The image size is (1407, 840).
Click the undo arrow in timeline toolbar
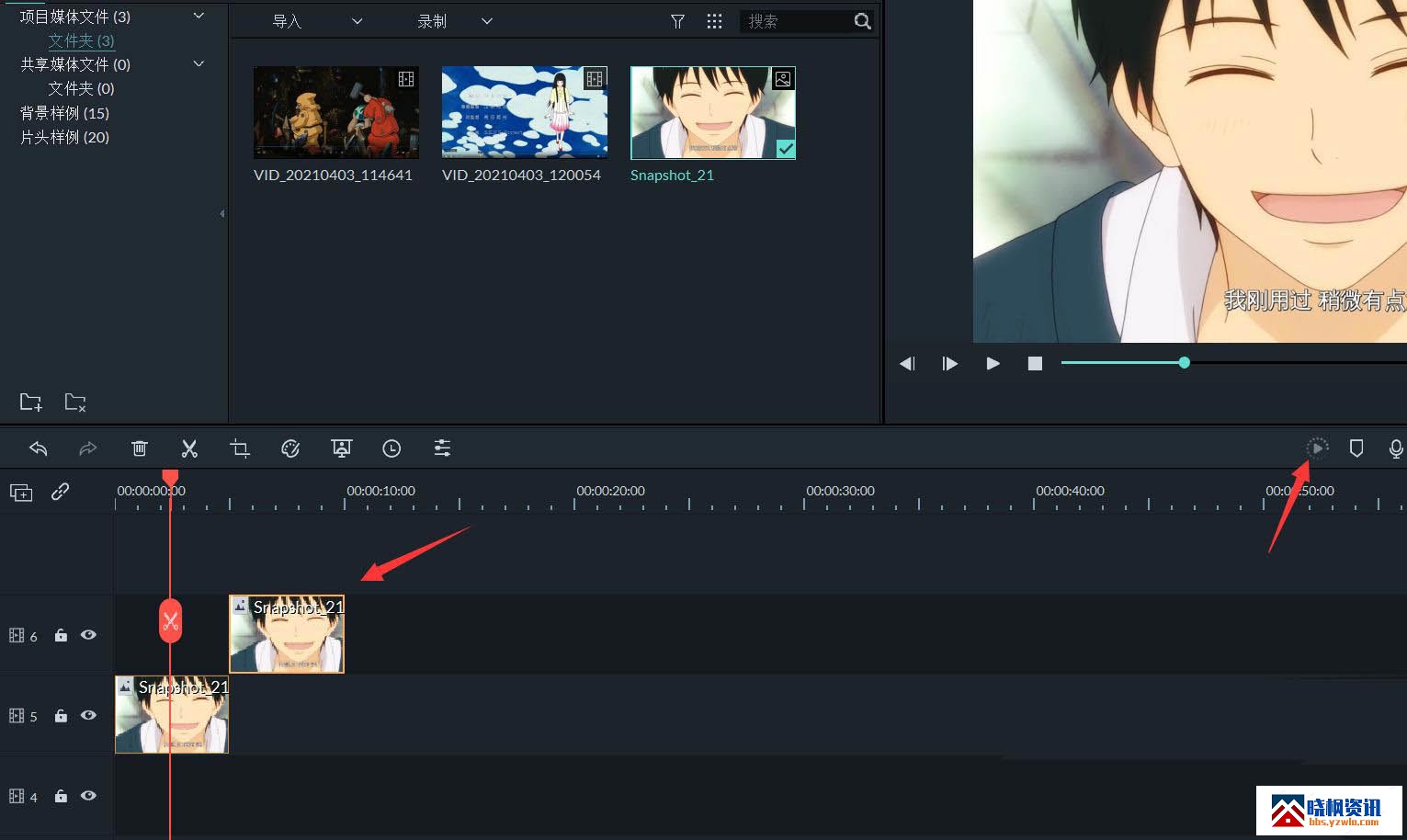[39, 448]
